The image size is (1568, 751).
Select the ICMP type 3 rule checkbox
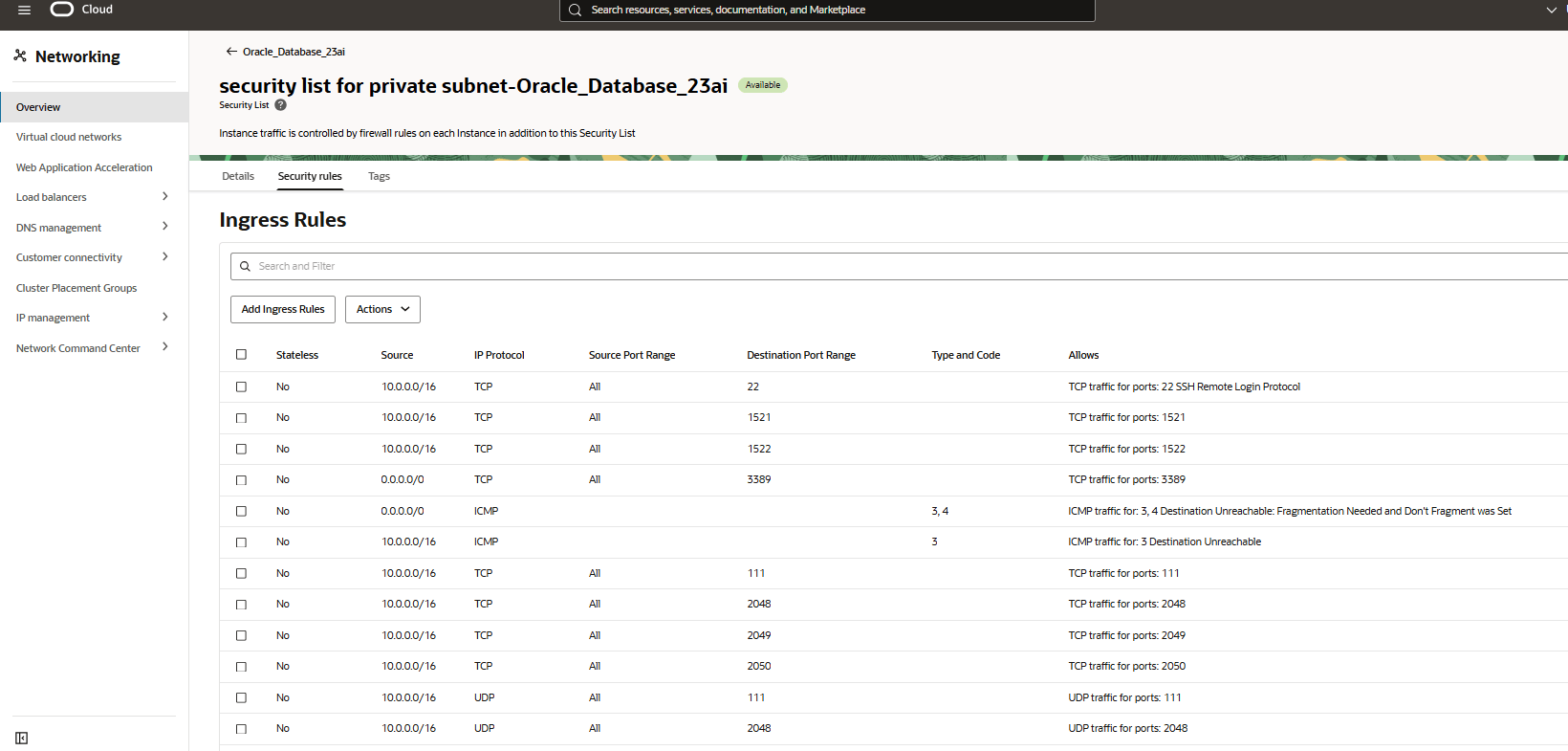(x=241, y=542)
